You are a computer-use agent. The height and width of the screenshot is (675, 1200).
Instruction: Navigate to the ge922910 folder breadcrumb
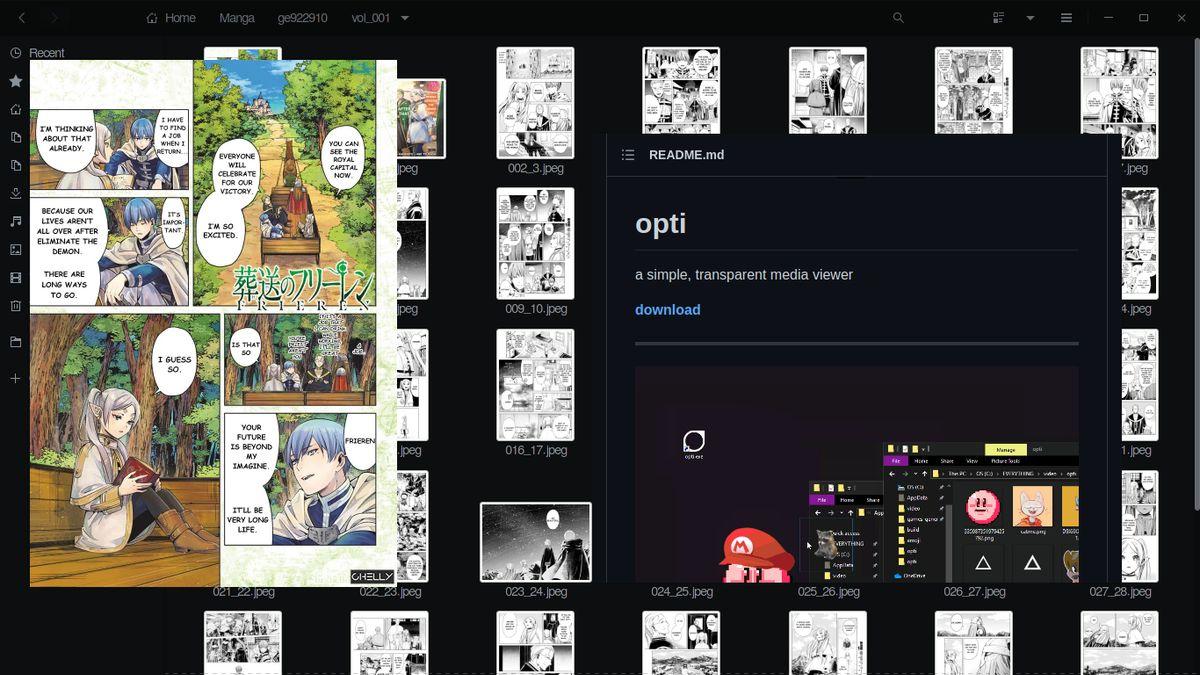tap(303, 18)
